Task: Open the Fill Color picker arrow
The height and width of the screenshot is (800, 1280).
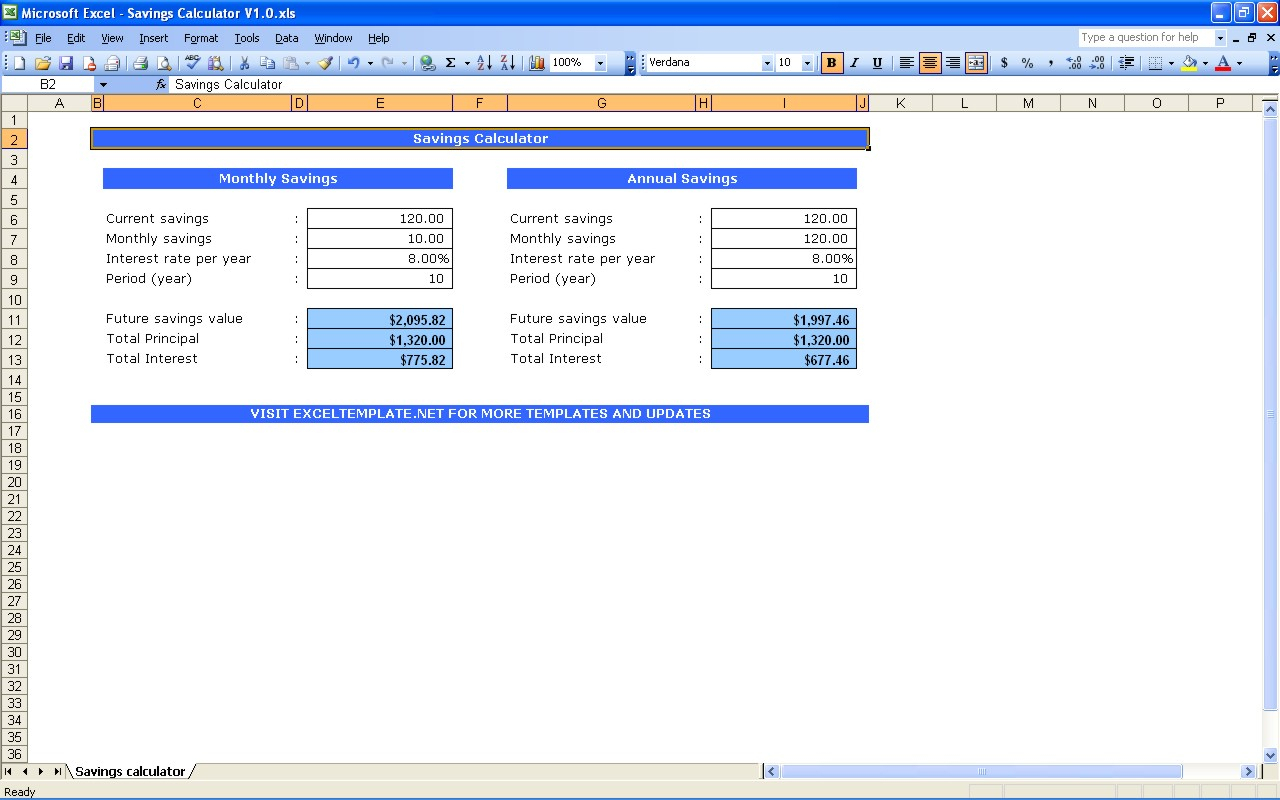Action: click(x=1205, y=63)
